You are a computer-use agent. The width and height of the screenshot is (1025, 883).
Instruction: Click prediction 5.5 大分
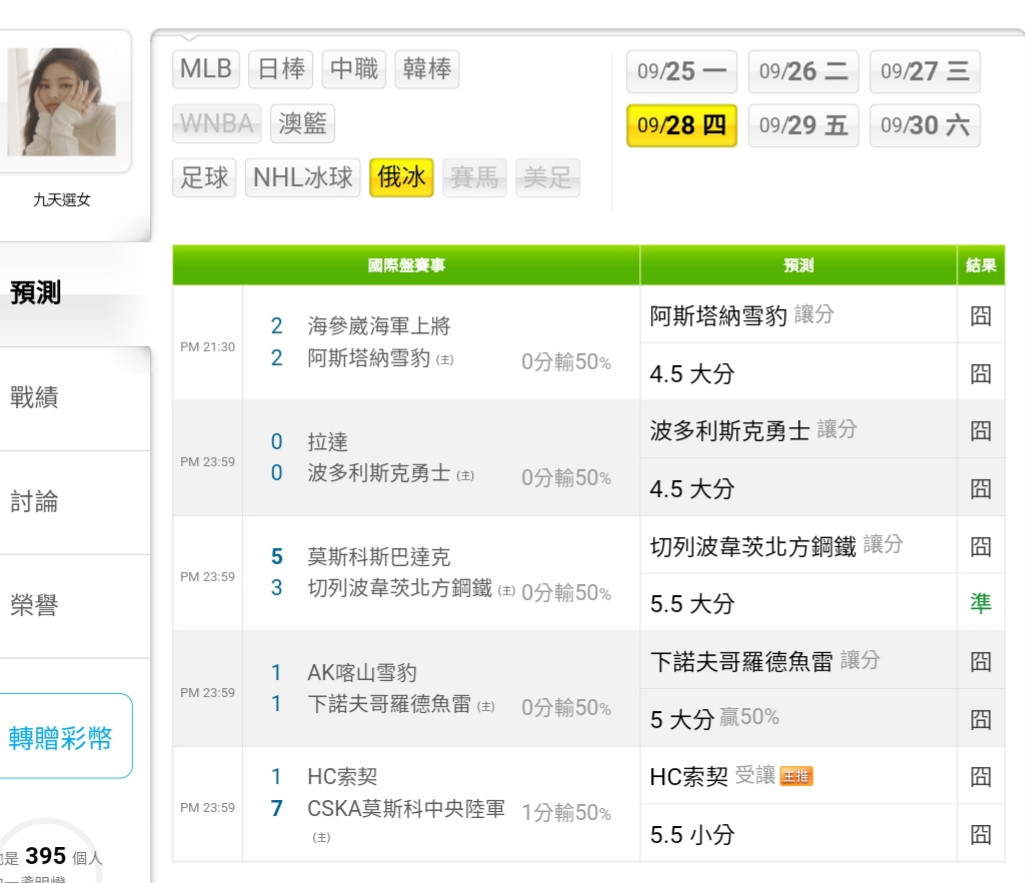(x=692, y=603)
